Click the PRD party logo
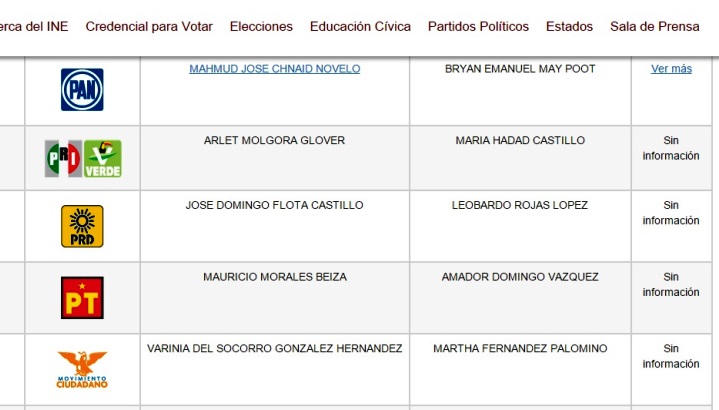 point(82,226)
